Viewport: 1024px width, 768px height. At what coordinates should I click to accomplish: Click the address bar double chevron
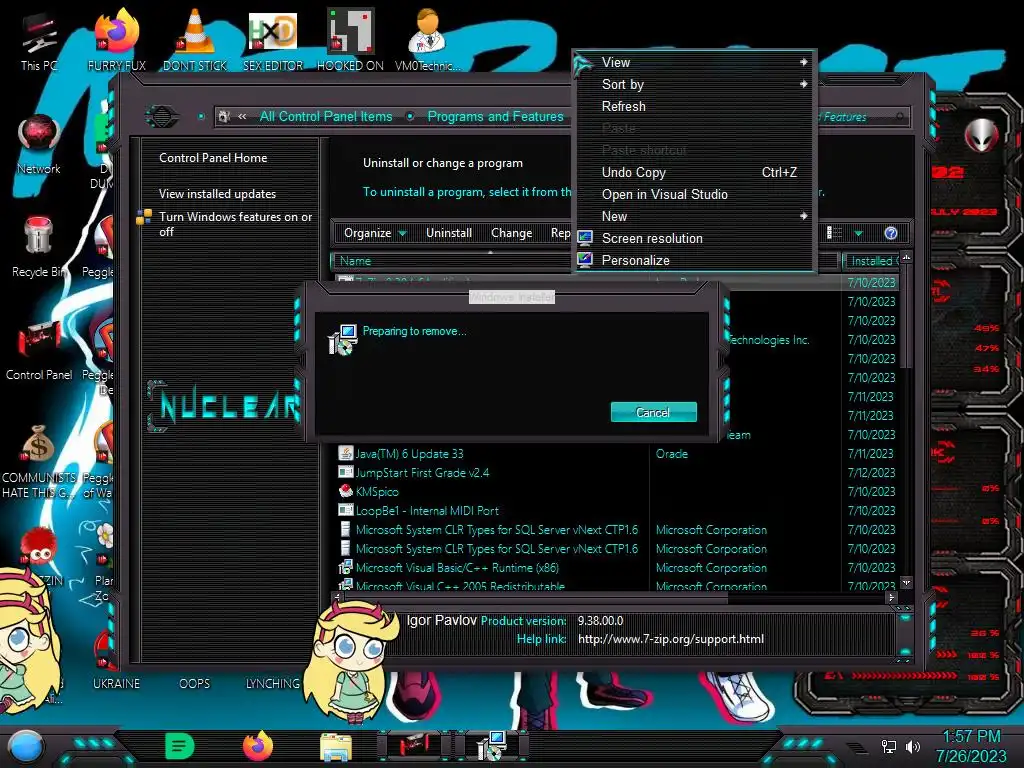pyautogui.click(x=242, y=117)
